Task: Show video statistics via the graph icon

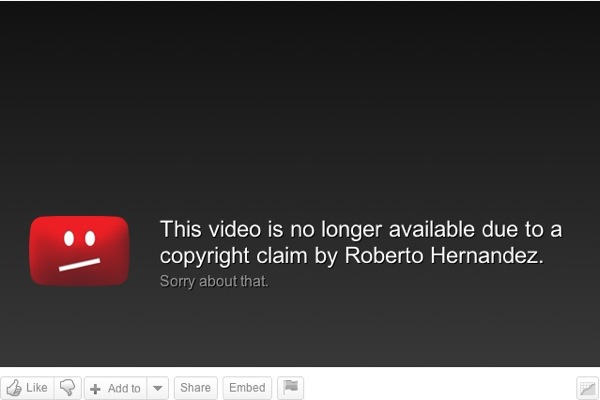Action: pos(587,388)
